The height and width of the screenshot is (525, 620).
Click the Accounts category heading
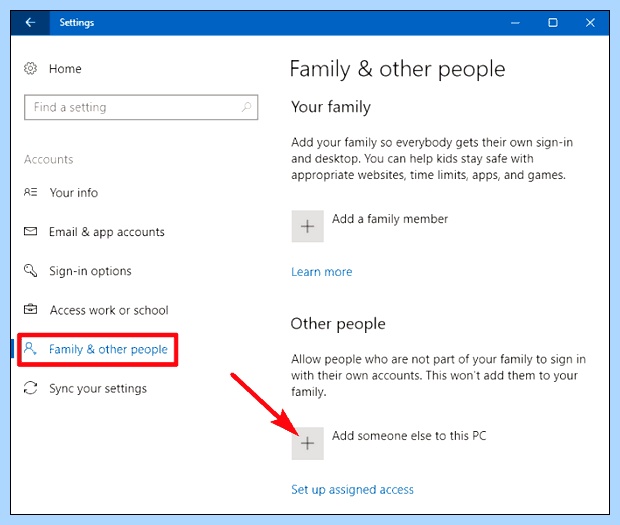click(49, 159)
